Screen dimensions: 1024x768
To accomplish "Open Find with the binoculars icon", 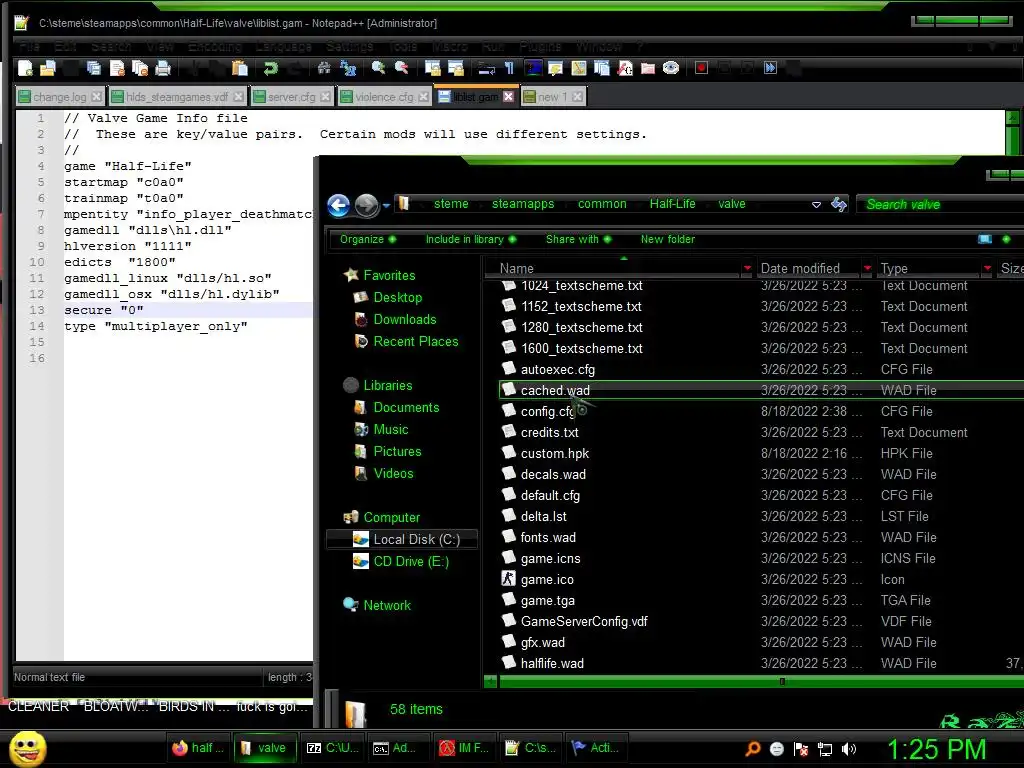I will pyautogui.click(x=324, y=68).
